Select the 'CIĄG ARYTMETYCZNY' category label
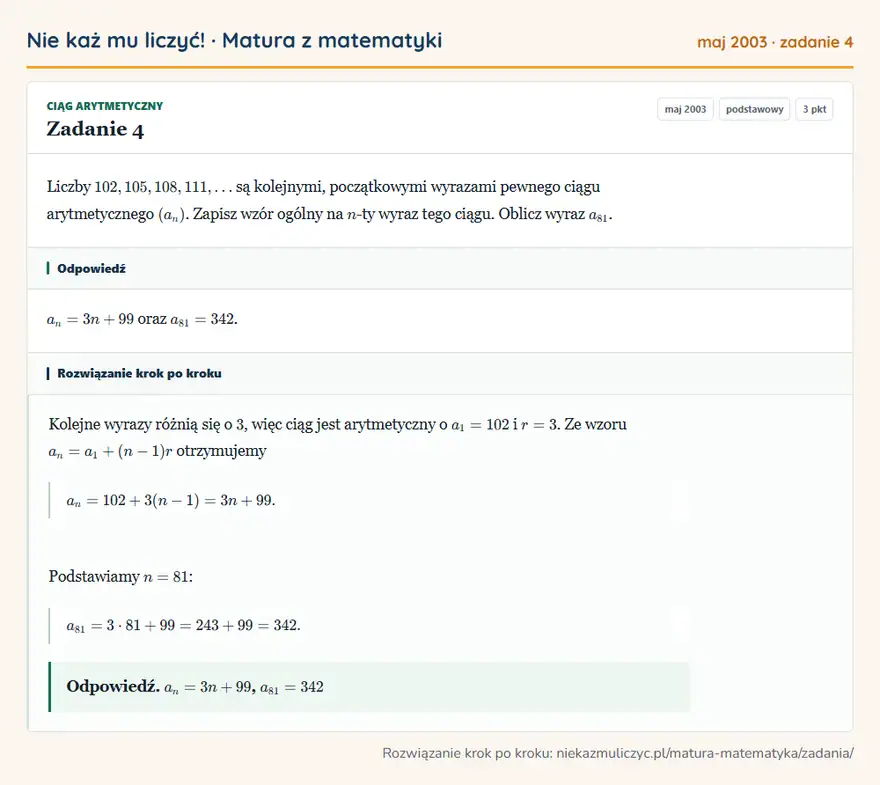This screenshot has width=880, height=785. click(104, 106)
